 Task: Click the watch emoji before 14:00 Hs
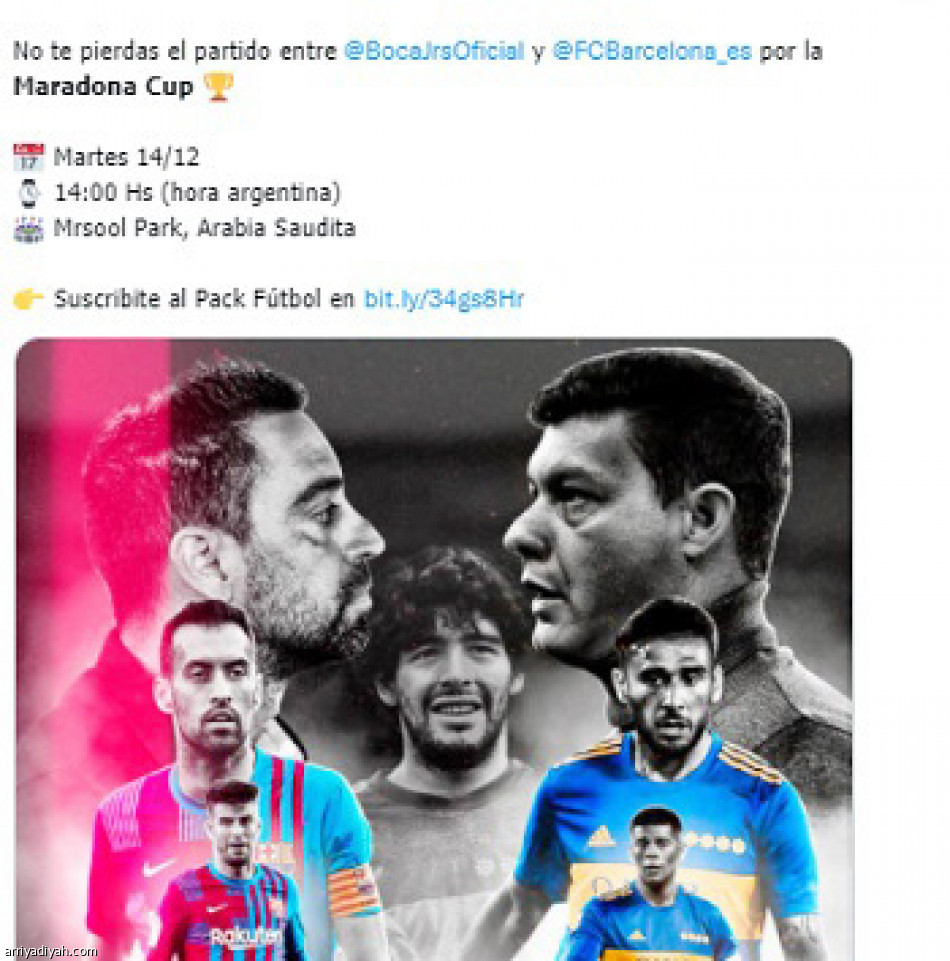[29, 194]
